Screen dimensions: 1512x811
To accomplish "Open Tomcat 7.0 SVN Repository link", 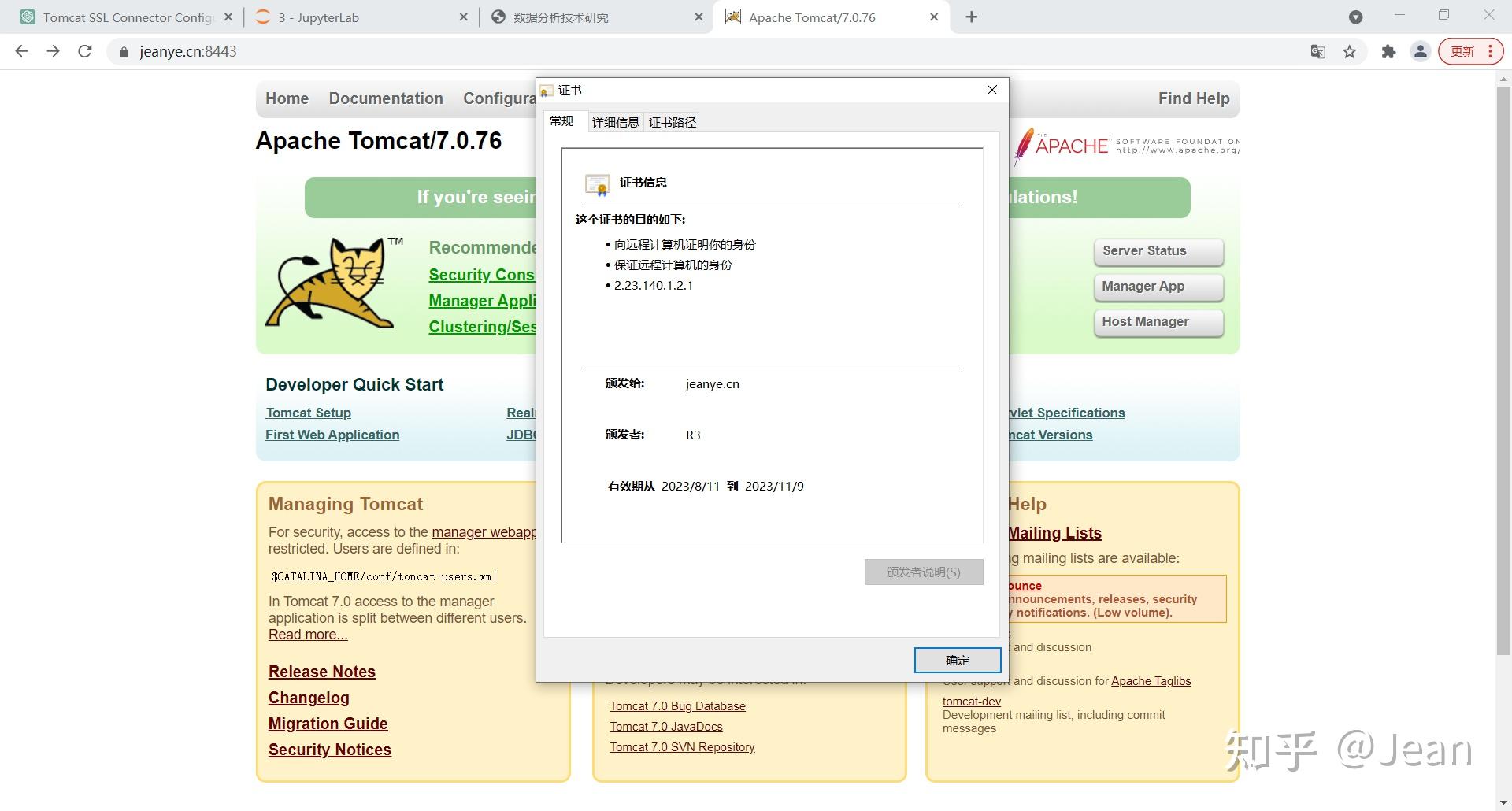I will 682,747.
